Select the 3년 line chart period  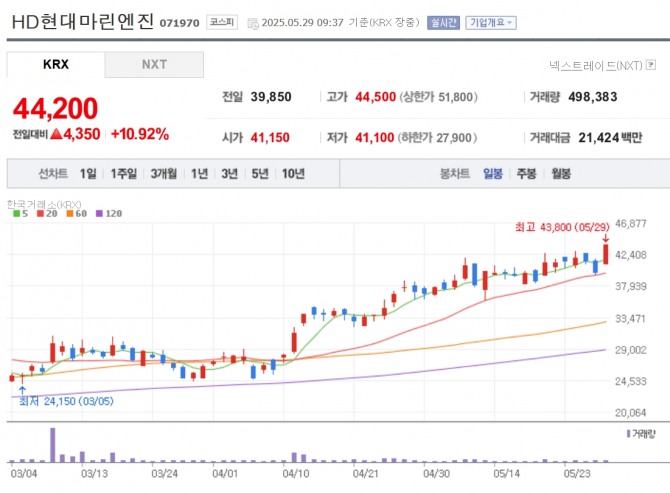pos(229,173)
